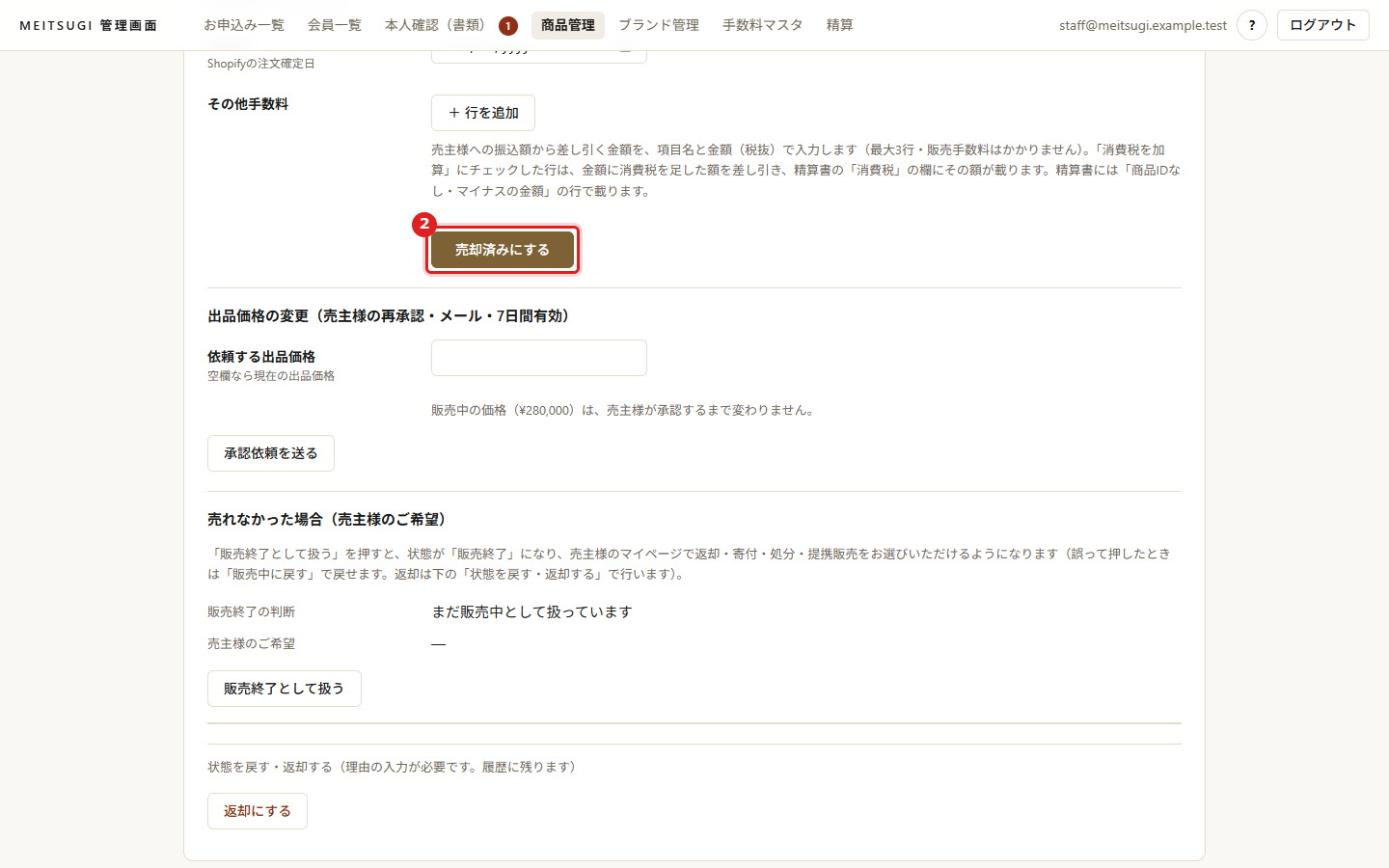Click the ログアウト button

(1323, 25)
